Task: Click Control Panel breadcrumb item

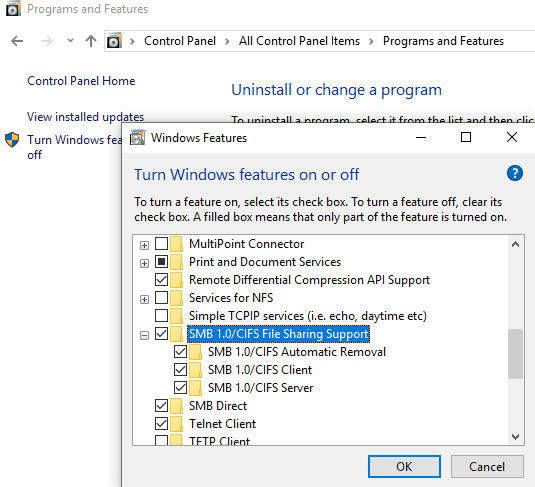Action: [180, 41]
